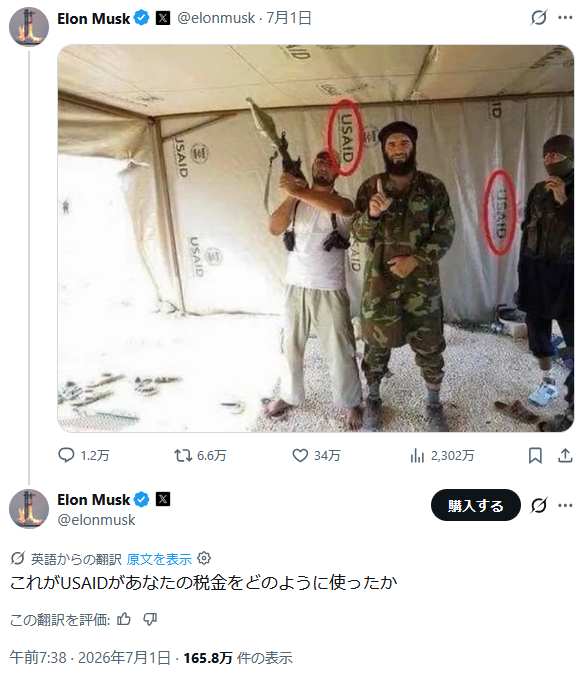Repost the tweet via the 6.6万 icon
582x674 pixels.
[x=183, y=455]
